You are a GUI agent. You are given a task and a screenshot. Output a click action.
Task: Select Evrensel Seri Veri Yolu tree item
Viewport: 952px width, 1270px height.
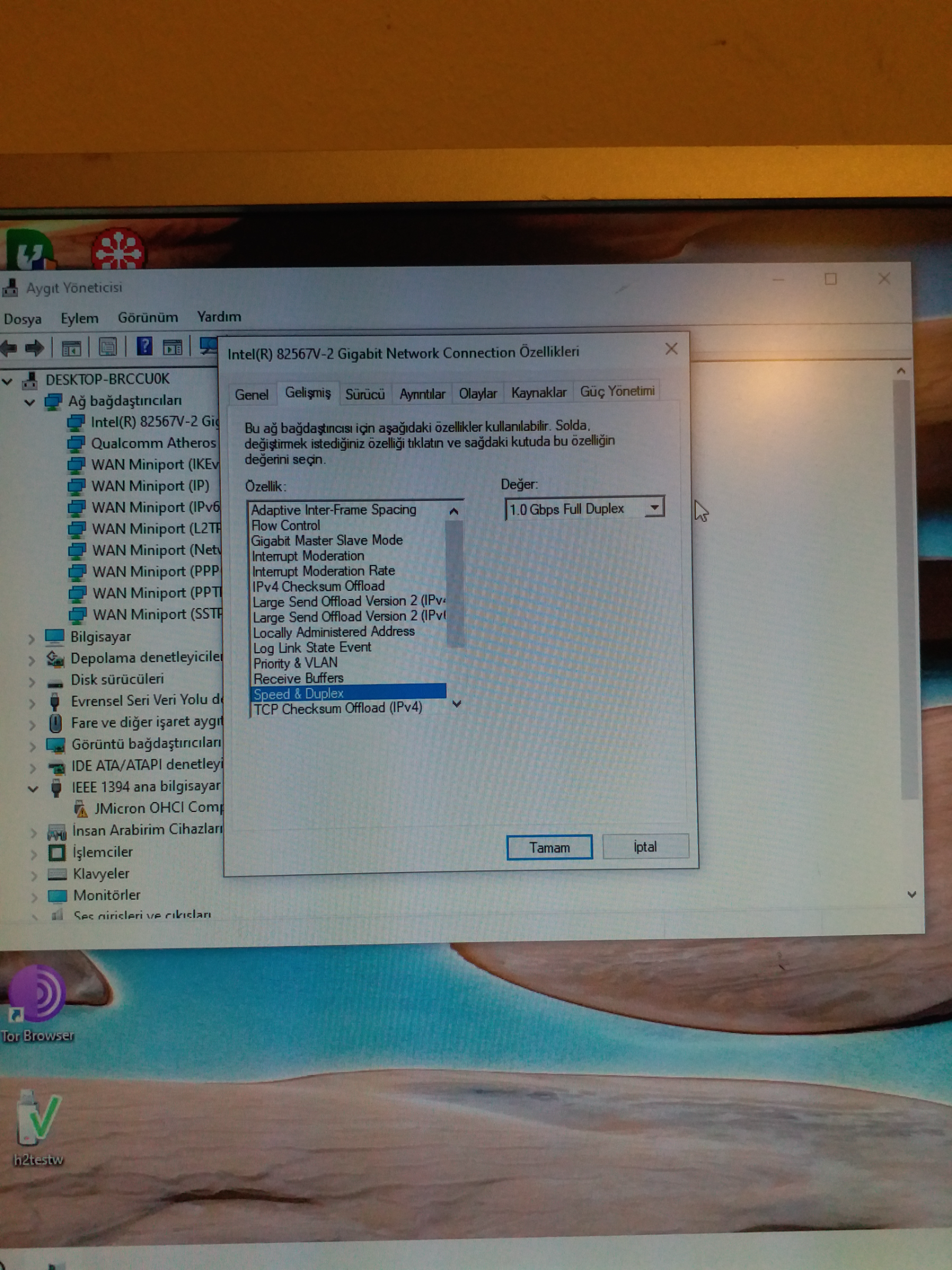coord(146,701)
